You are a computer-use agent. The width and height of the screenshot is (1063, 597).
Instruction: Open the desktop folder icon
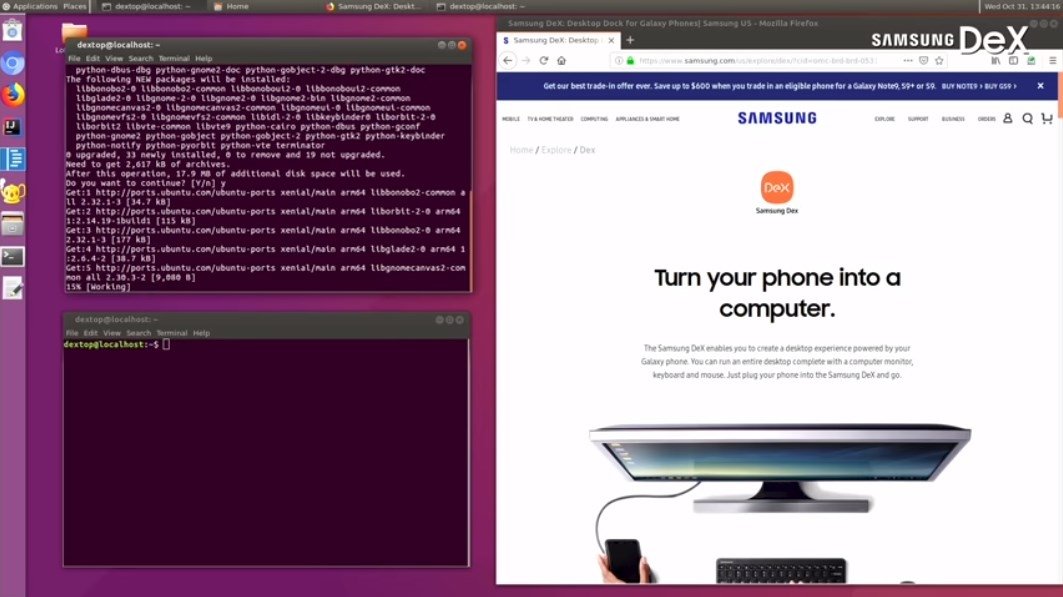(74, 33)
